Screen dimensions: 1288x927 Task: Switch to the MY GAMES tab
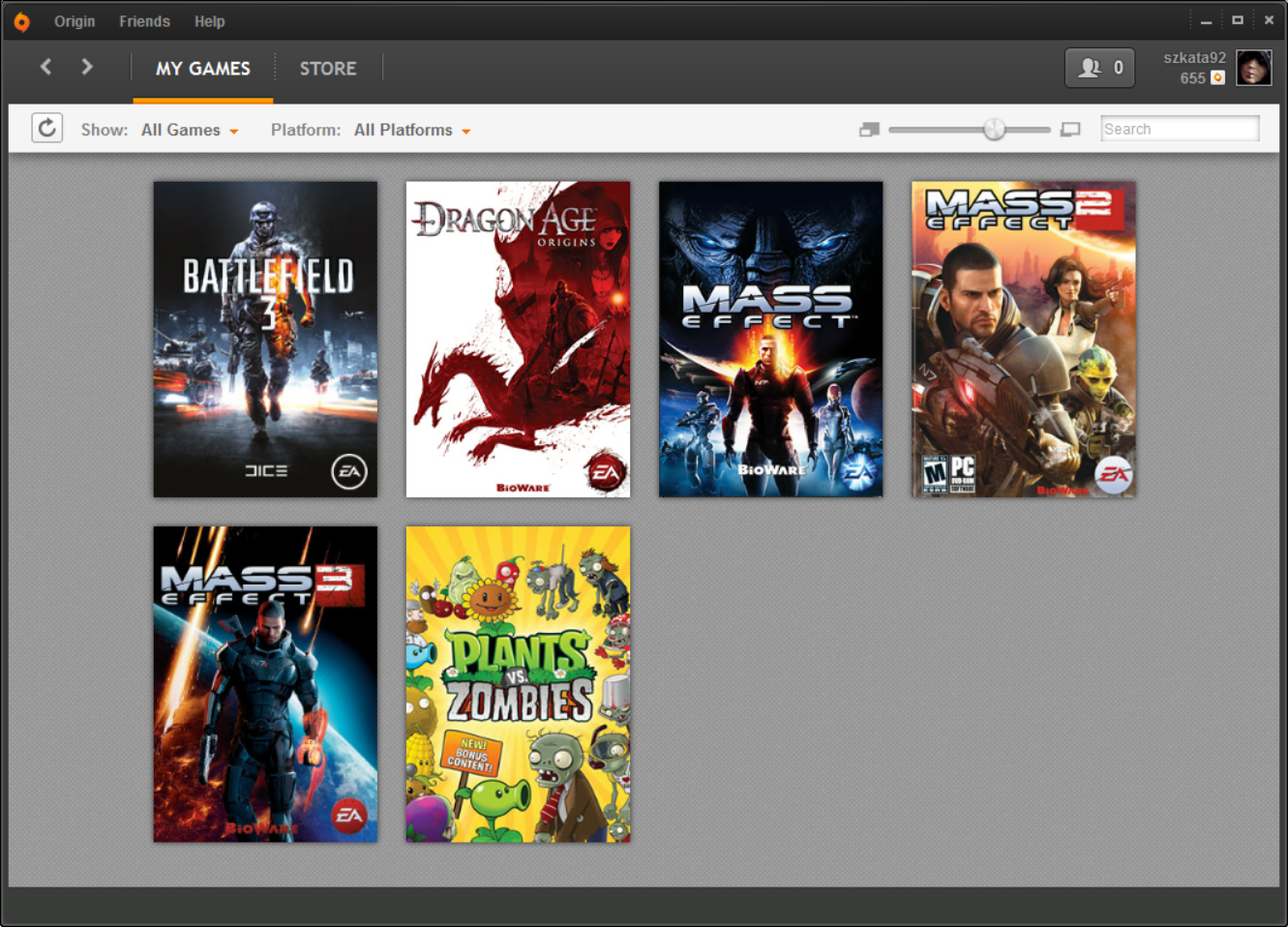(x=203, y=69)
